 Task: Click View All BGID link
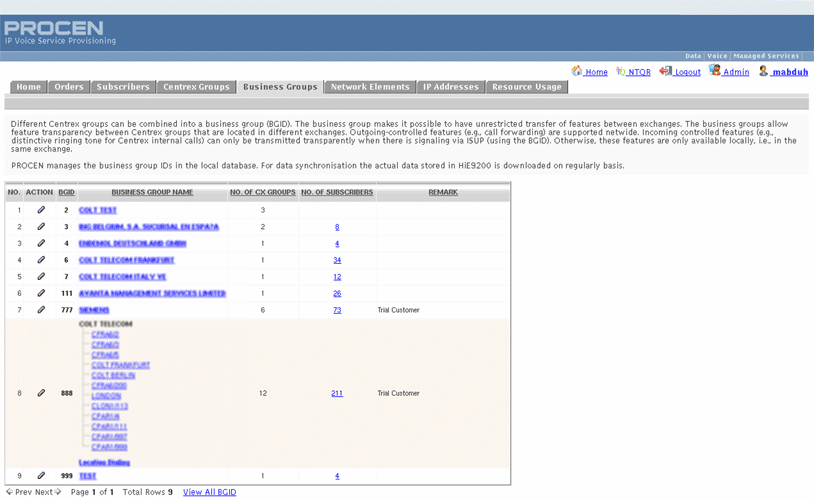tap(209, 492)
